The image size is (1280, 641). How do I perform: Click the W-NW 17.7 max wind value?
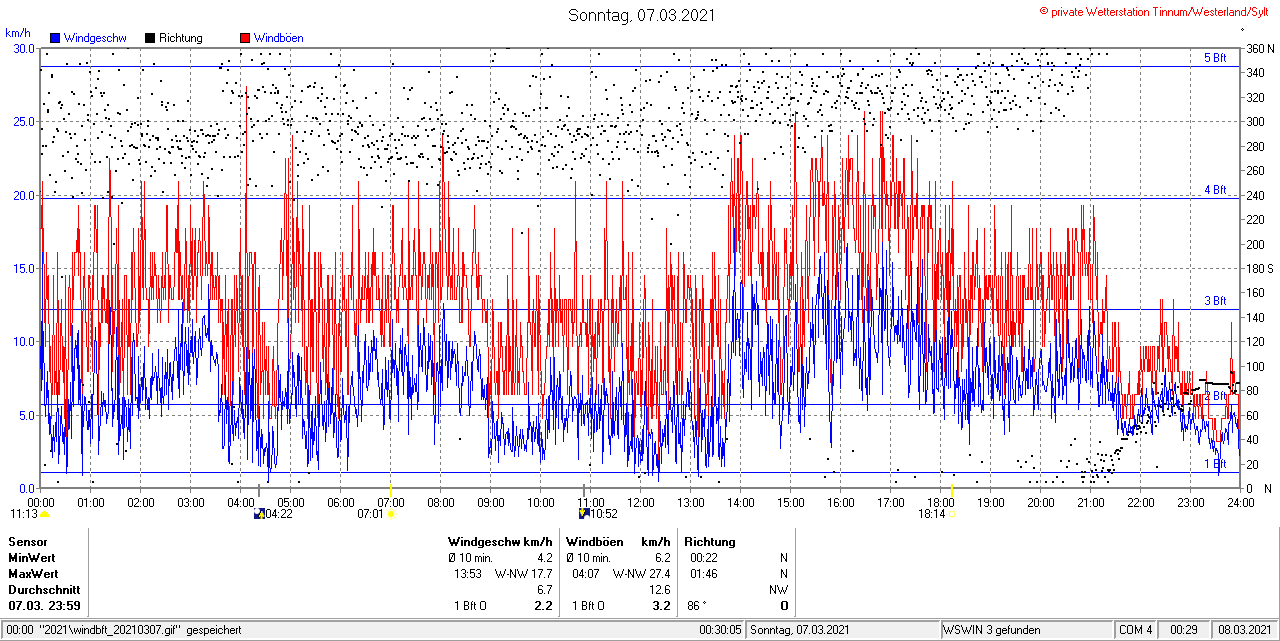pyautogui.click(x=524, y=574)
